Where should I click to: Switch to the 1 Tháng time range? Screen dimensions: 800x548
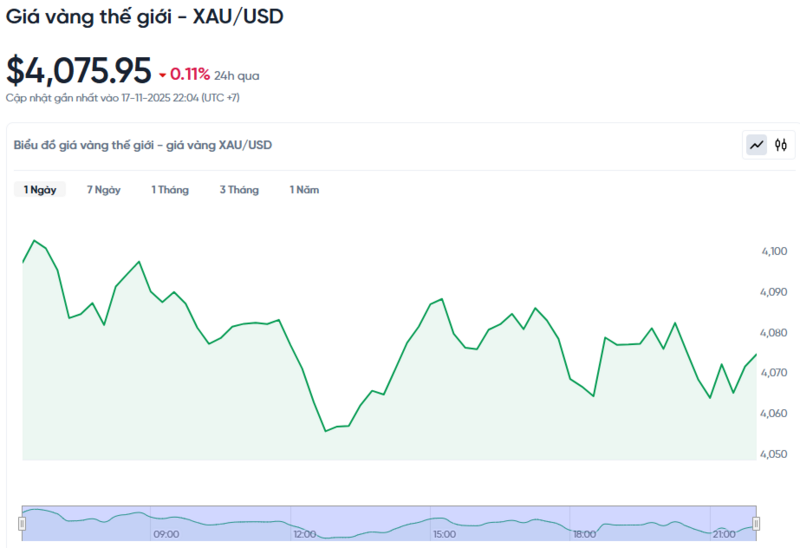pos(170,190)
